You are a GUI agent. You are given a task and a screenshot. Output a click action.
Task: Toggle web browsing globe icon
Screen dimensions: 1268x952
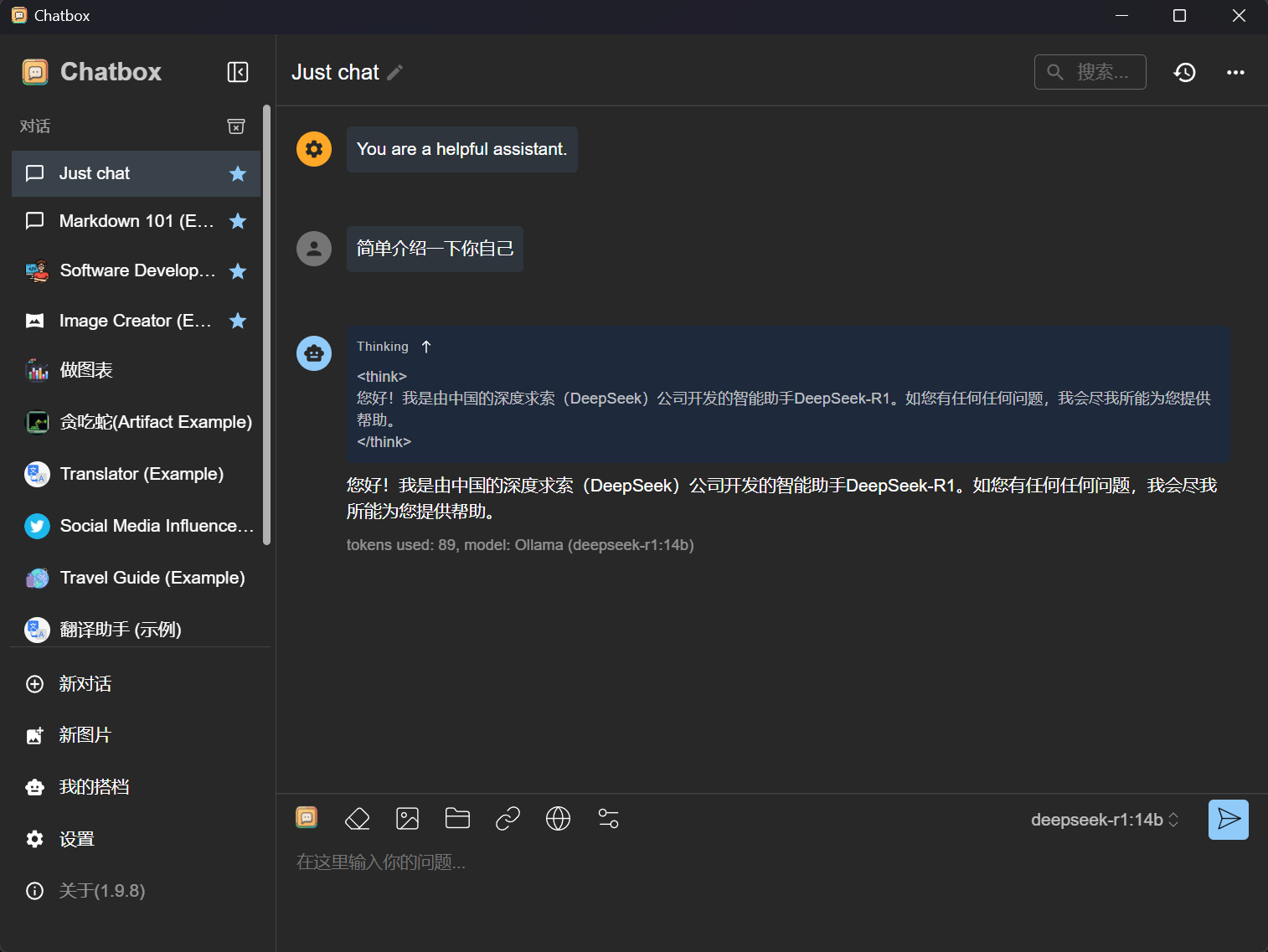click(558, 818)
